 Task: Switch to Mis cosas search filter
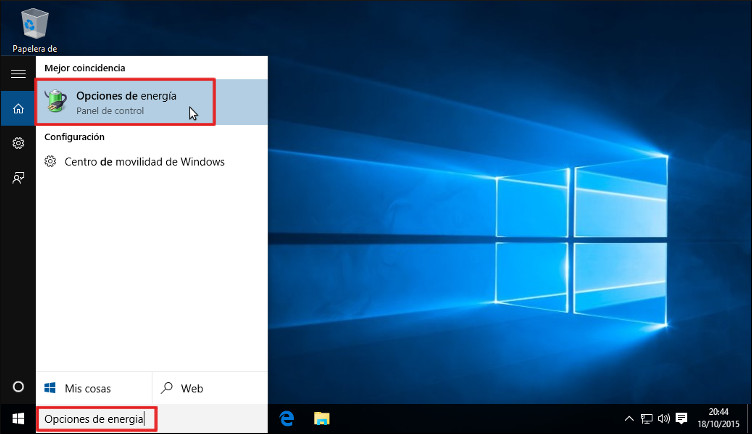[87, 388]
